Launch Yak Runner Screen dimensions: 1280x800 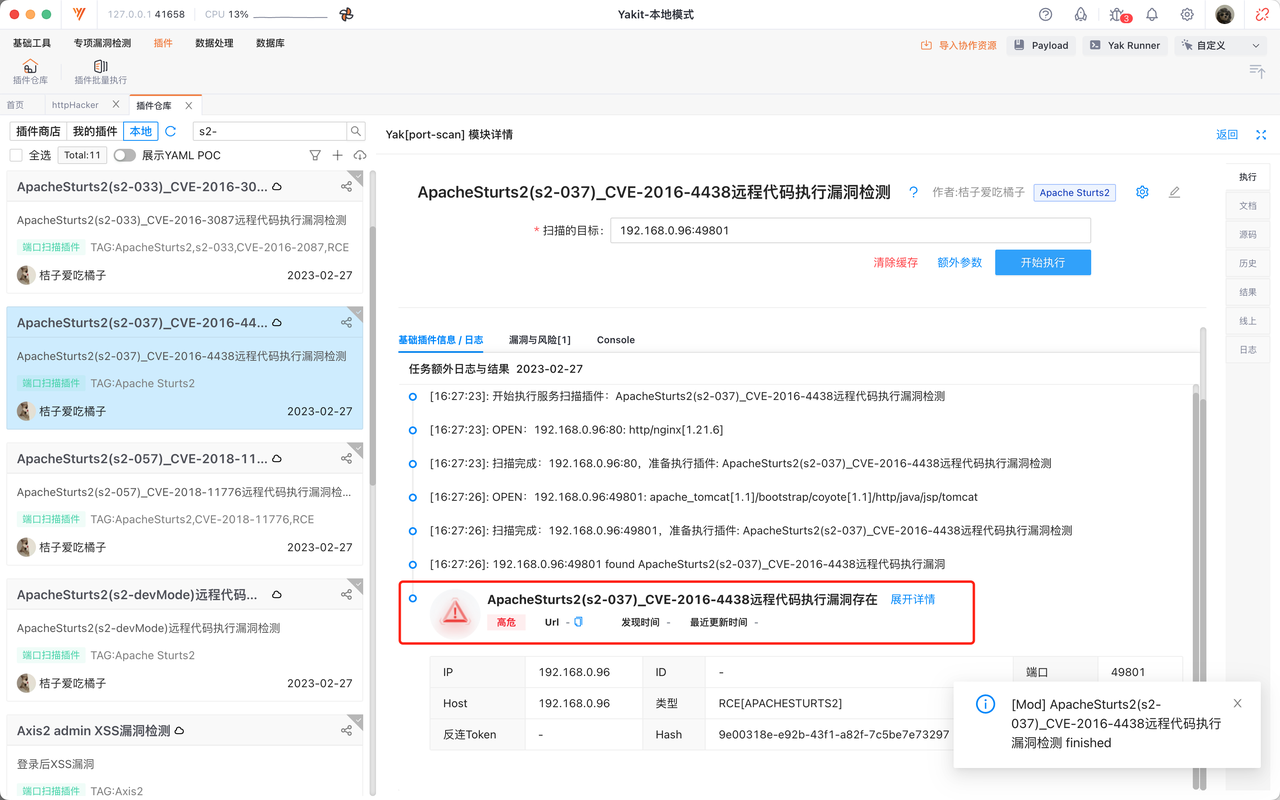point(1125,45)
